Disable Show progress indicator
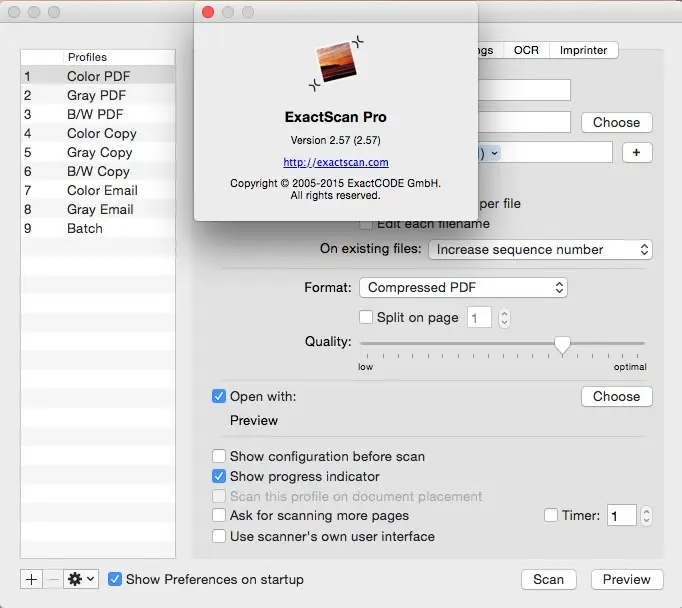Viewport: 682px width, 608px height. [x=219, y=476]
